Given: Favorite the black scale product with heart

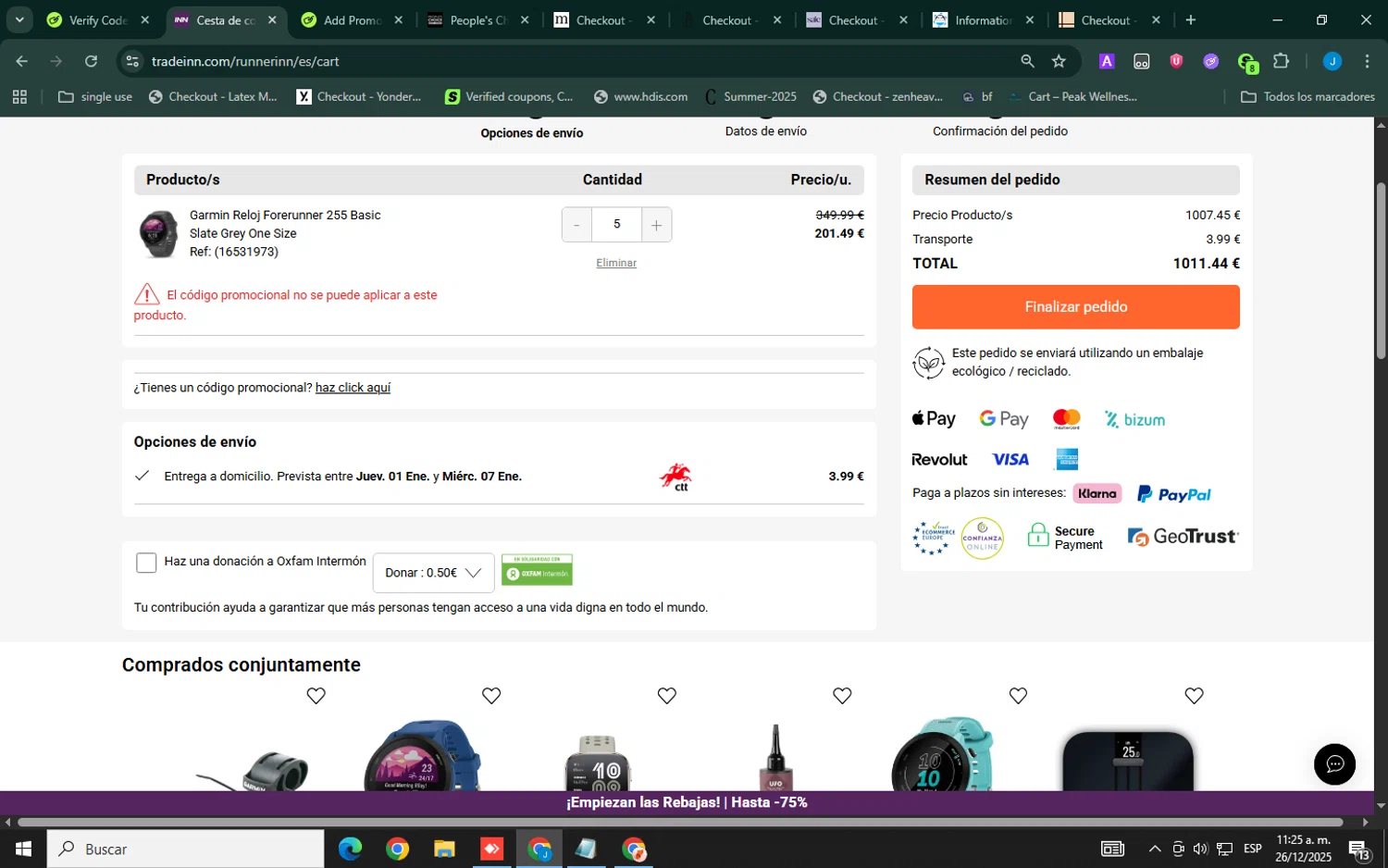Looking at the screenshot, I should pos(1194,696).
